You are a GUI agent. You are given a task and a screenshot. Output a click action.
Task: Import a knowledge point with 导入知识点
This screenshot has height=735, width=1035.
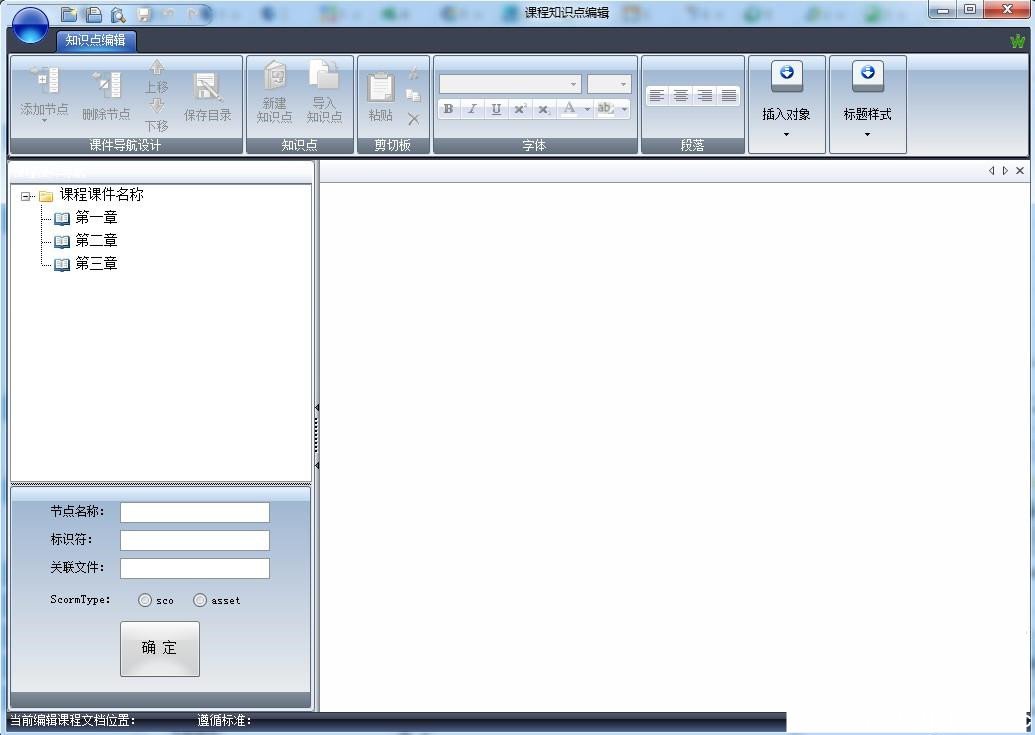coord(324,78)
